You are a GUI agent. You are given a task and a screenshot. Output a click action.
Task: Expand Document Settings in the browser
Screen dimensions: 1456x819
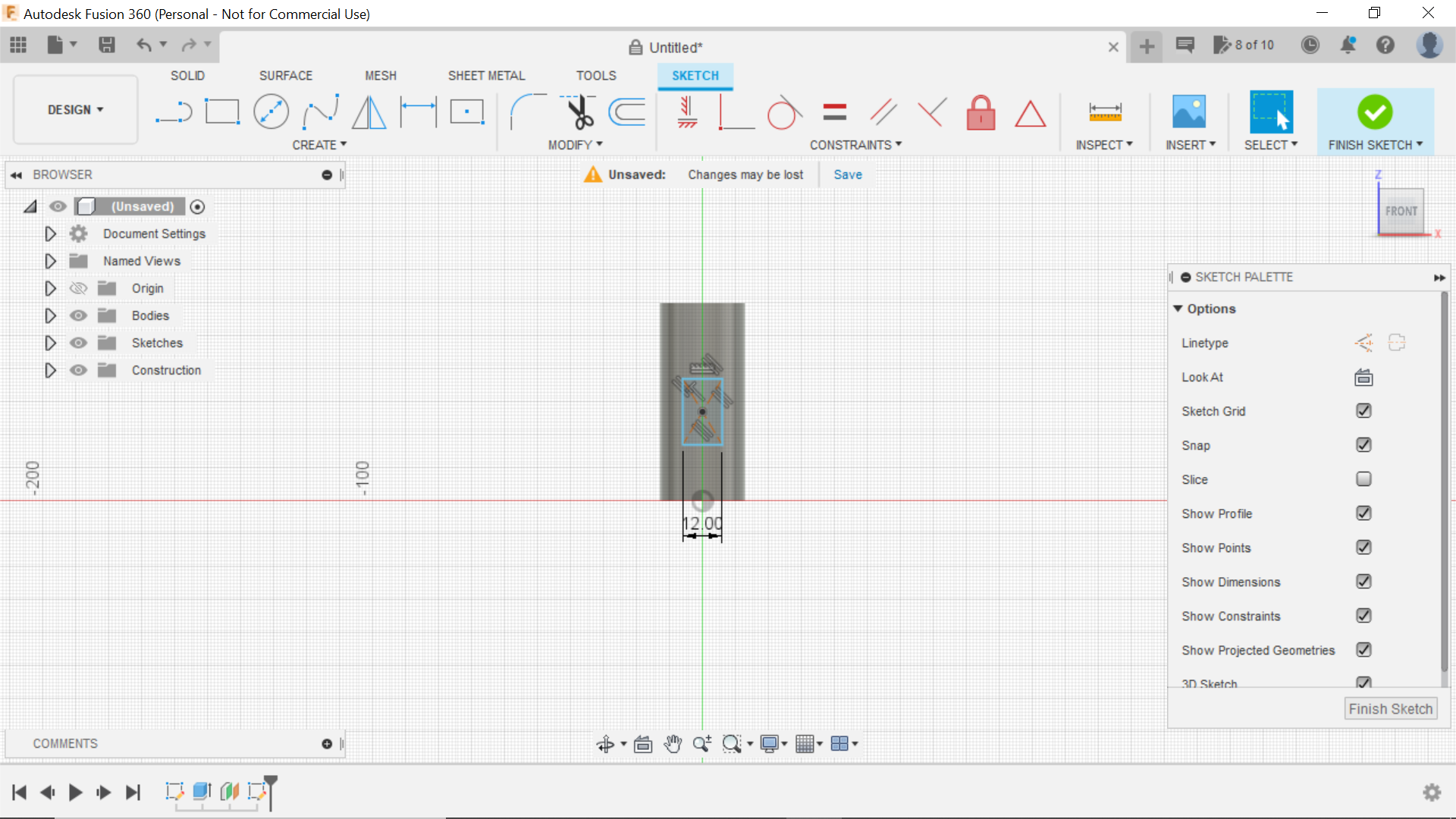click(x=50, y=234)
